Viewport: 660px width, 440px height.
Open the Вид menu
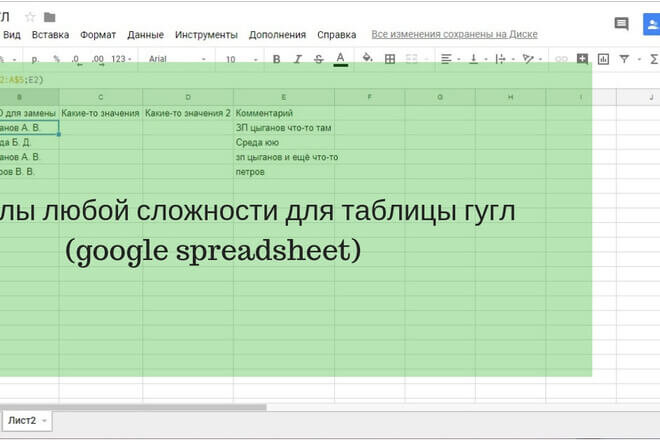click(x=12, y=35)
